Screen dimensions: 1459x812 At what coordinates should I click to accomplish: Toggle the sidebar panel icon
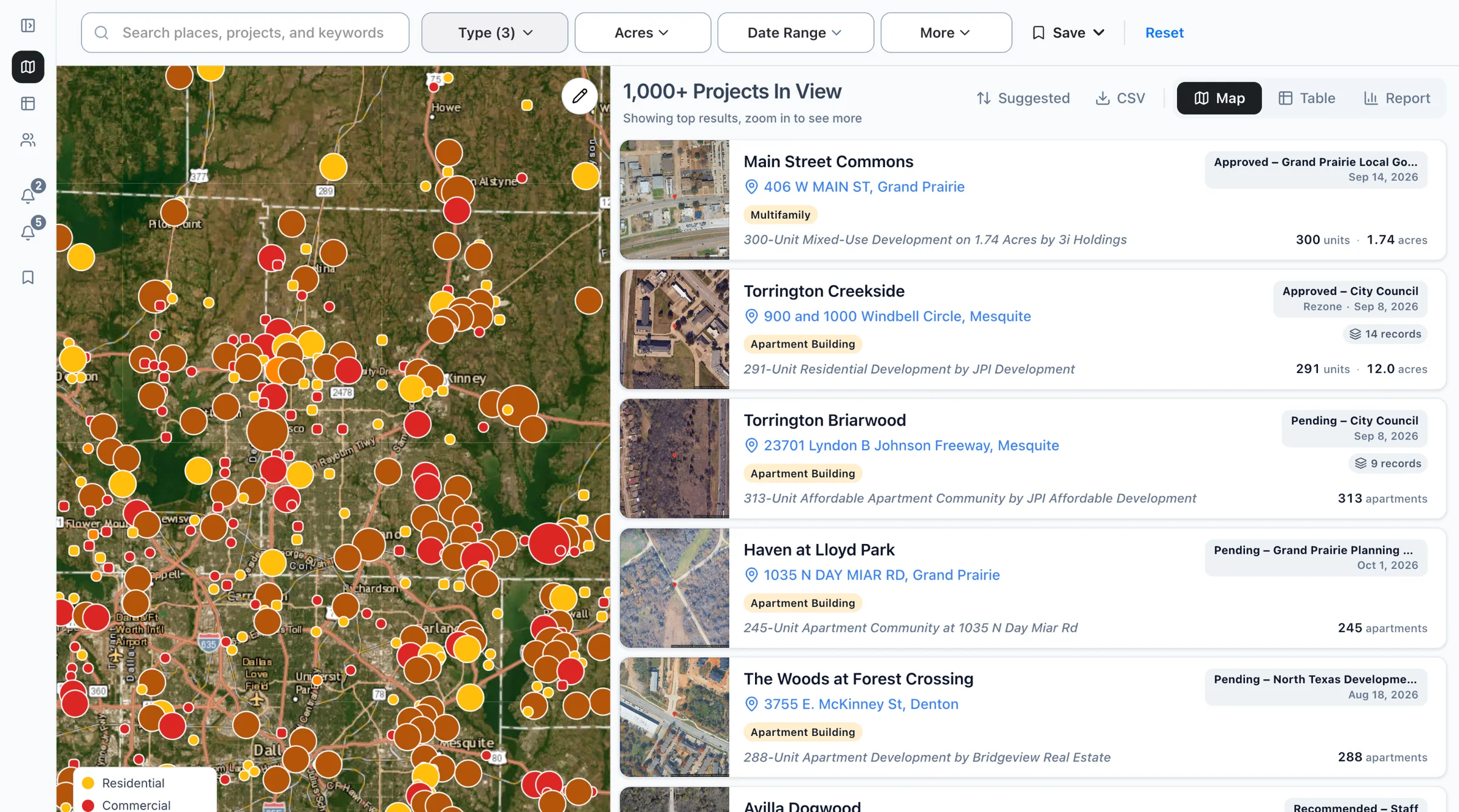(x=28, y=26)
